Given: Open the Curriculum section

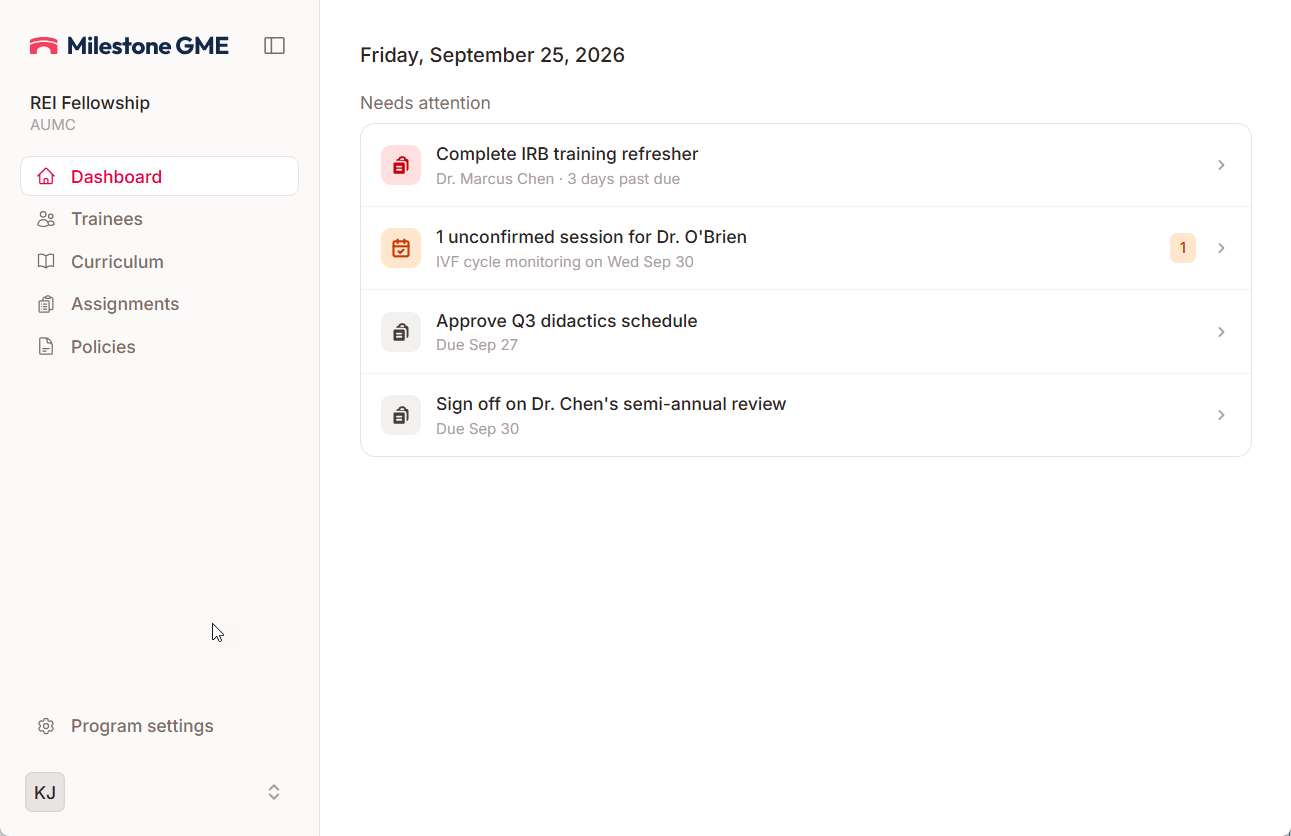Looking at the screenshot, I should pyautogui.click(x=159, y=262).
